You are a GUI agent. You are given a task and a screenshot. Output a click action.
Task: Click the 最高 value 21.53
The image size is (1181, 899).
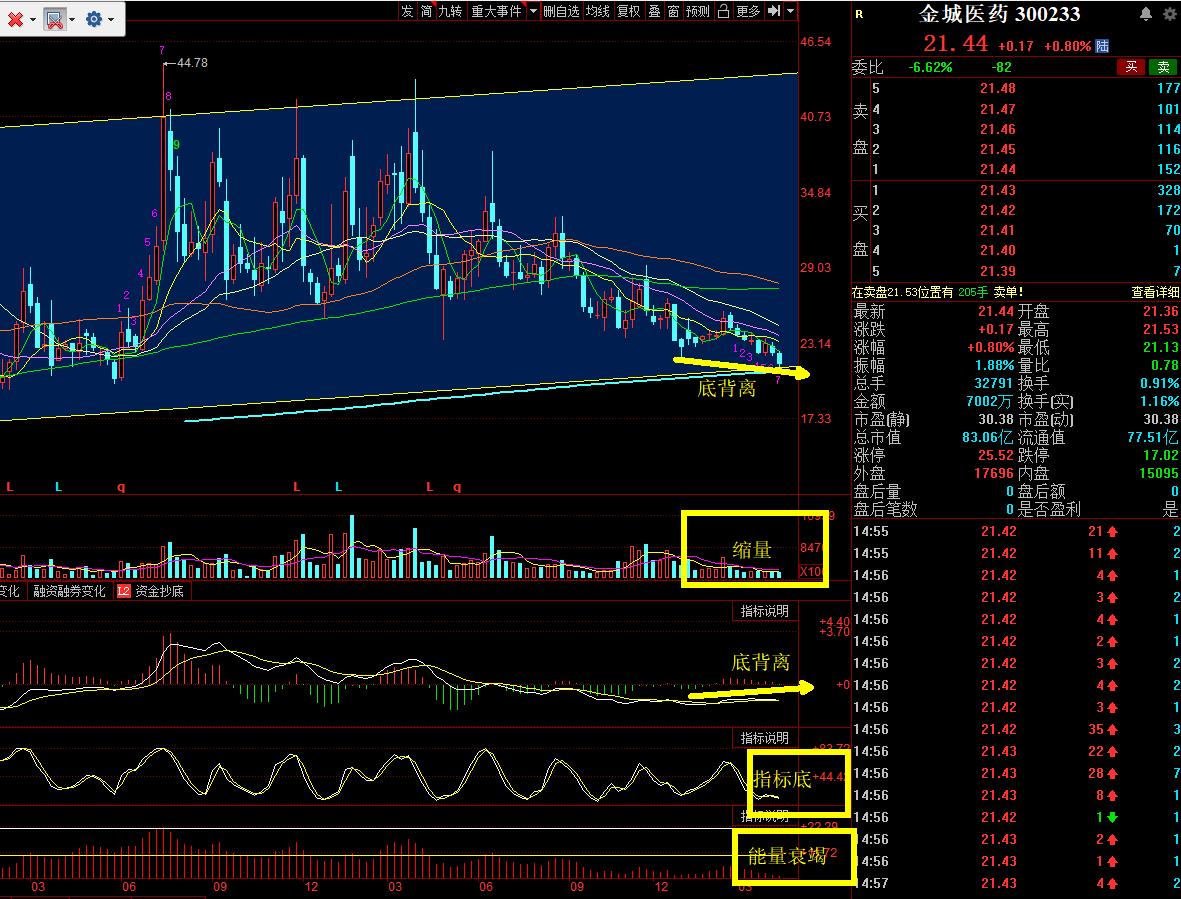click(1161, 329)
